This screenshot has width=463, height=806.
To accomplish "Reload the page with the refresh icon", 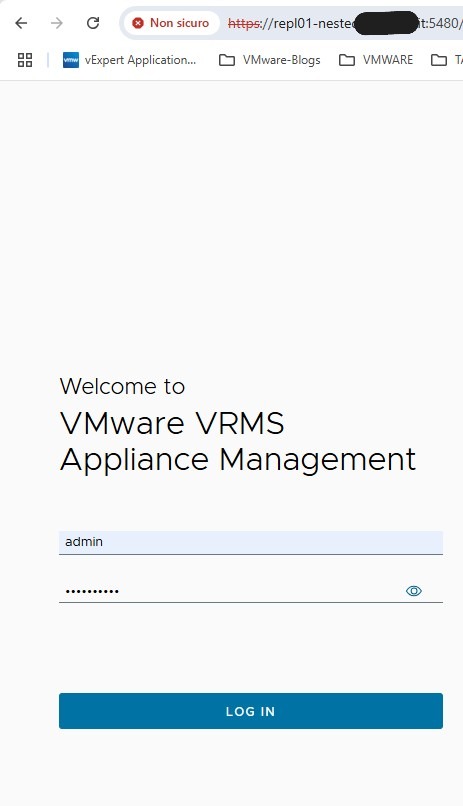I will coord(93,23).
